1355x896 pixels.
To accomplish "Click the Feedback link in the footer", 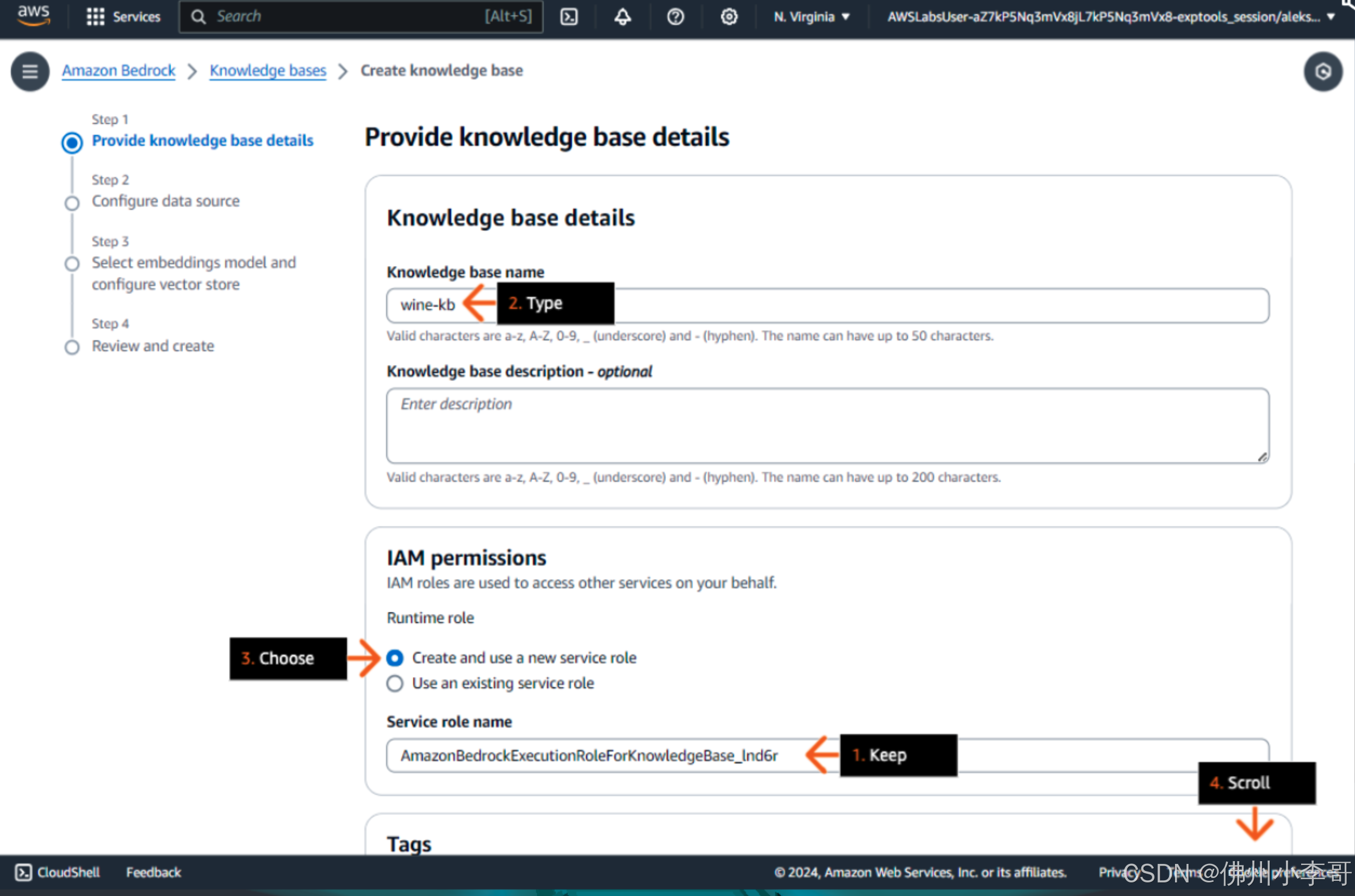I will tap(153, 872).
